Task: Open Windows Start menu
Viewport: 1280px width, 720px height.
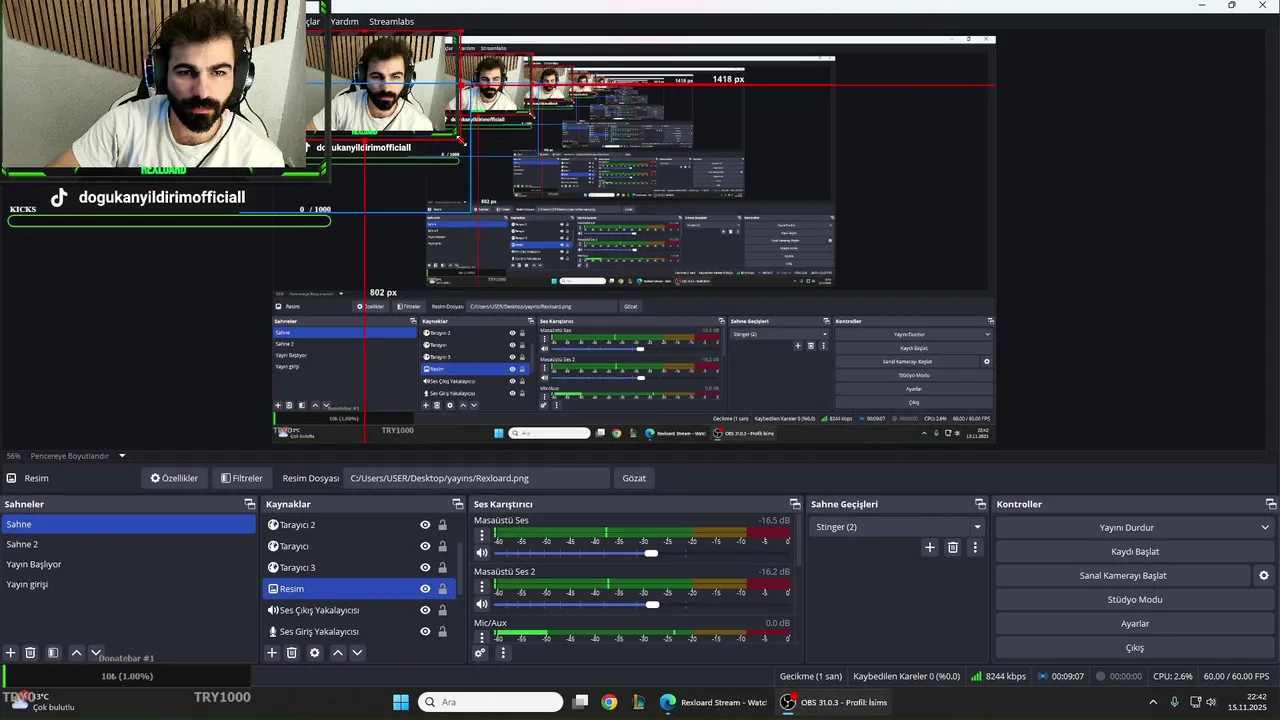Action: coord(401,702)
